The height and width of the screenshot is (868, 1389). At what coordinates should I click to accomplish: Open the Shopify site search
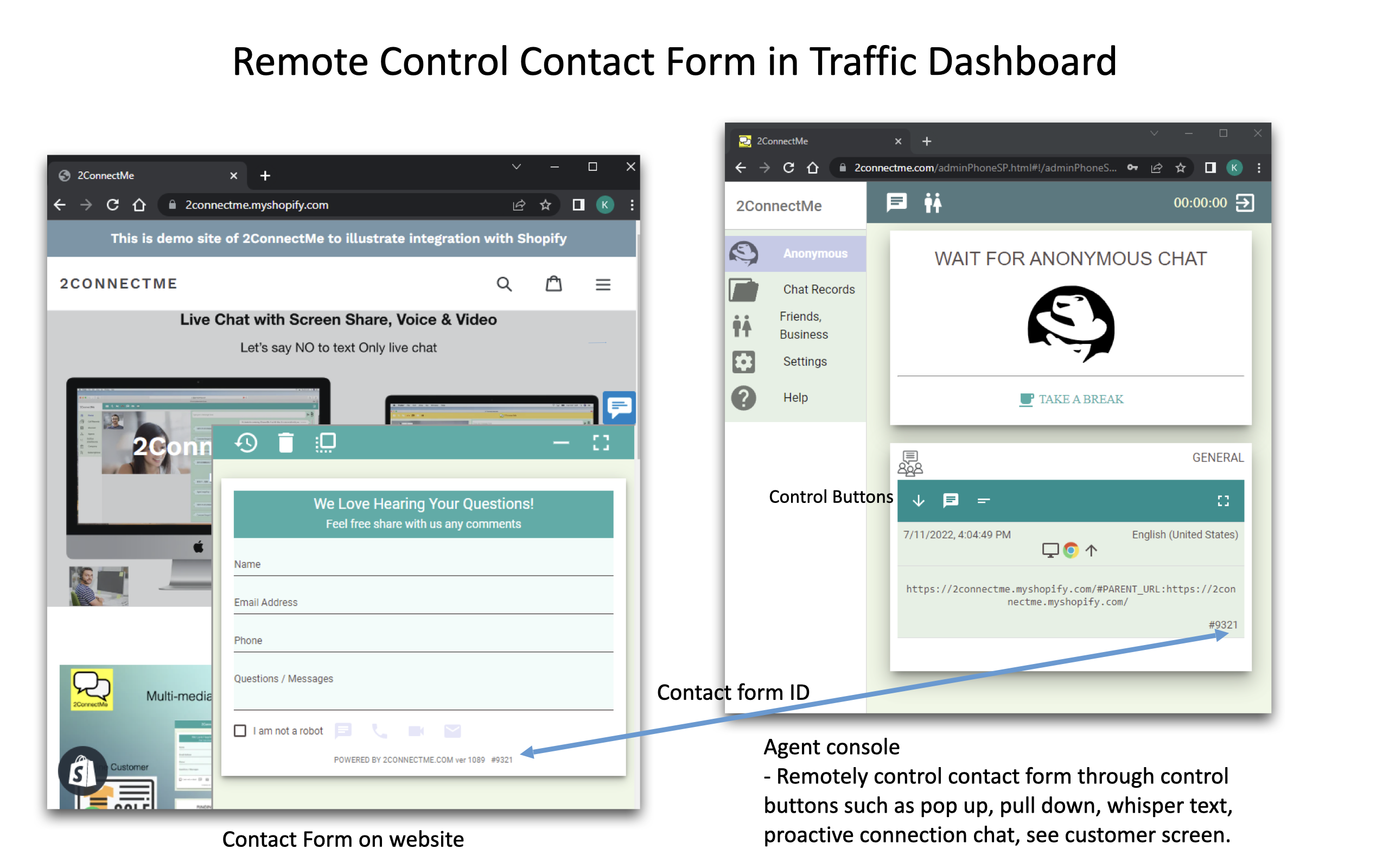click(504, 284)
